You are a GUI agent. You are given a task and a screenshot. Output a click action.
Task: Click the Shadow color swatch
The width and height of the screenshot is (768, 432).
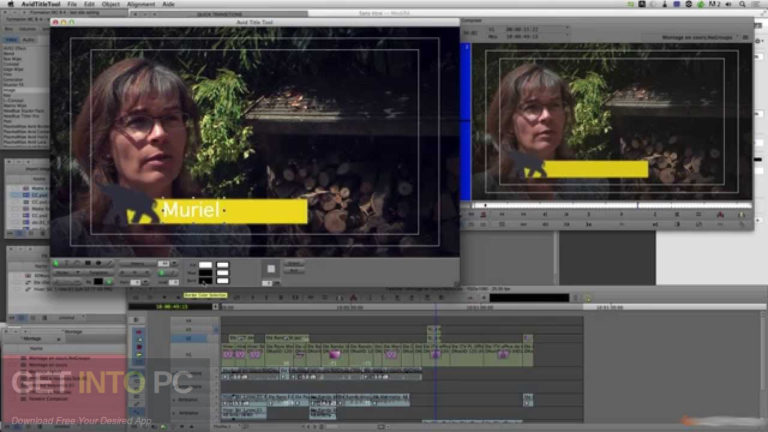(205, 273)
